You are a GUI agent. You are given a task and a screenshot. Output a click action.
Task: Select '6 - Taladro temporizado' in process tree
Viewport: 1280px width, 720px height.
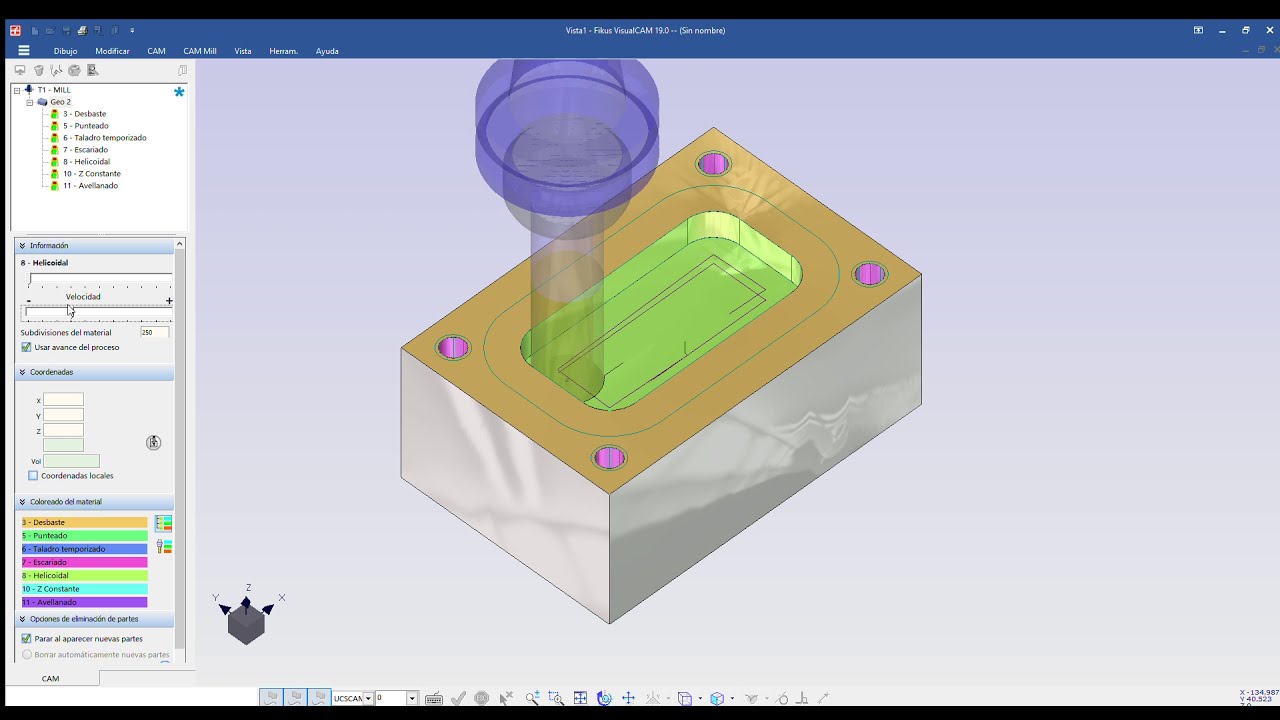(104, 138)
